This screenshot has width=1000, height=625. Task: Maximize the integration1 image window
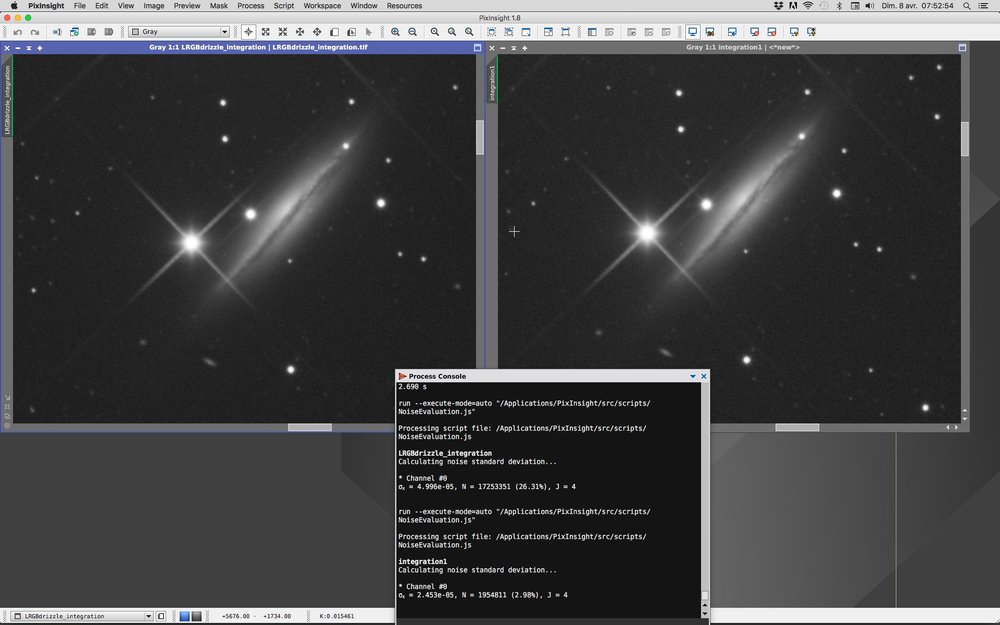[x=962, y=48]
